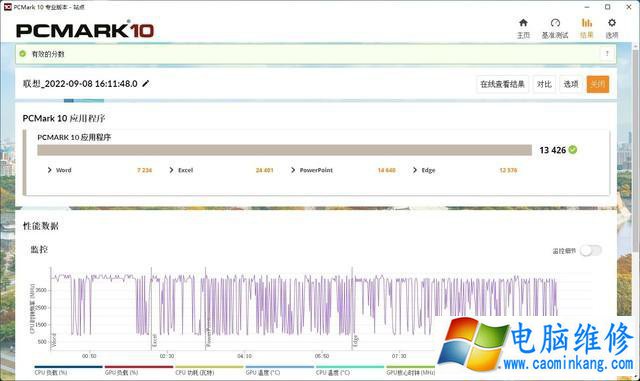Click the pencil icon to rename result
This screenshot has width=640, height=381.
[146, 84]
